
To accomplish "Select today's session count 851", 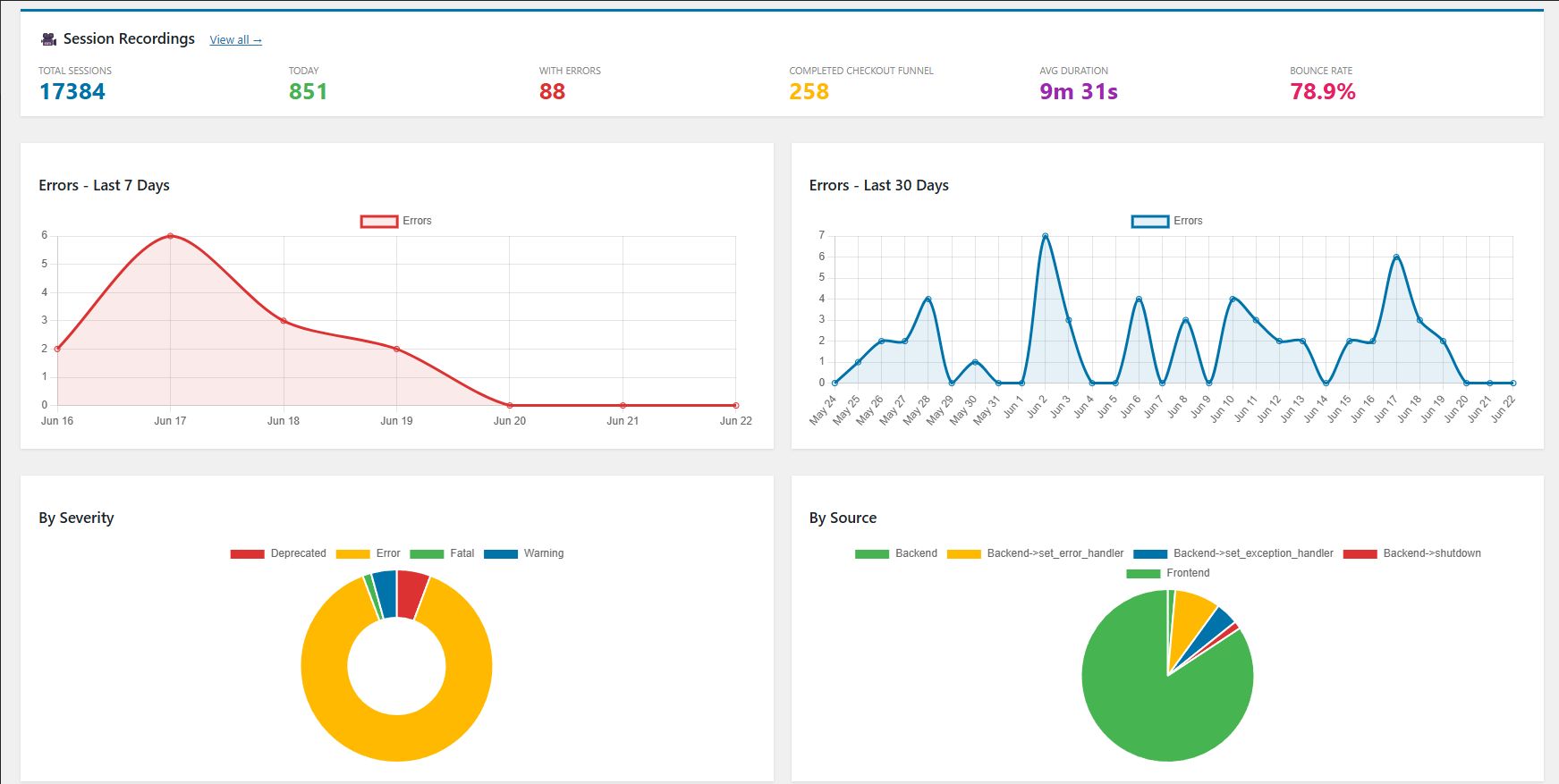I will [308, 91].
